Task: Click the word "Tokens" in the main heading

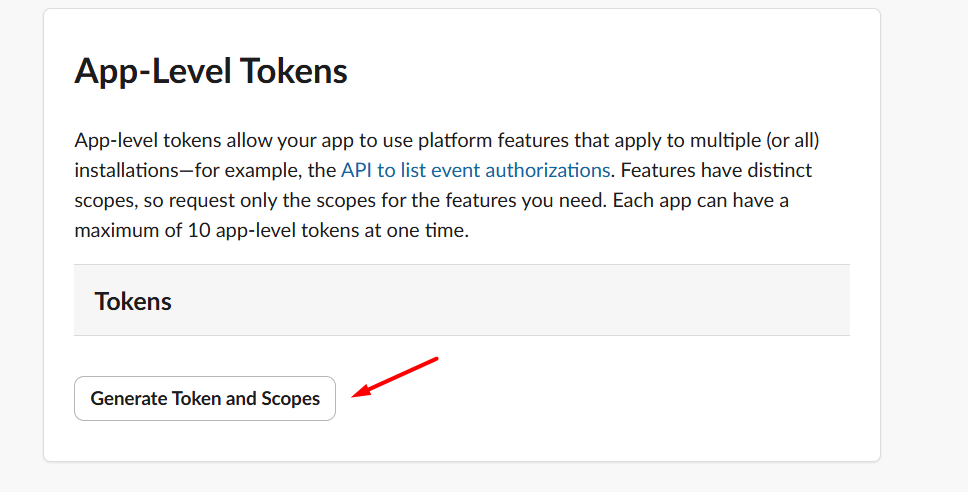Action: [x=295, y=72]
